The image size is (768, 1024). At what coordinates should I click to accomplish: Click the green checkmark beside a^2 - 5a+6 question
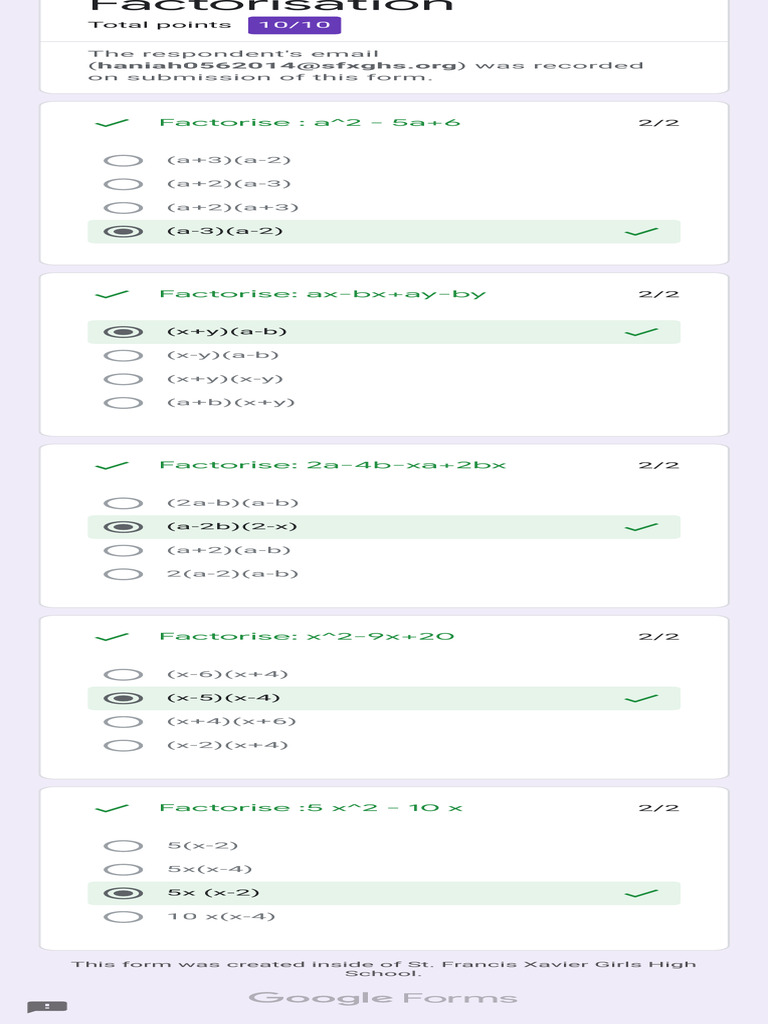(x=112, y=123)
